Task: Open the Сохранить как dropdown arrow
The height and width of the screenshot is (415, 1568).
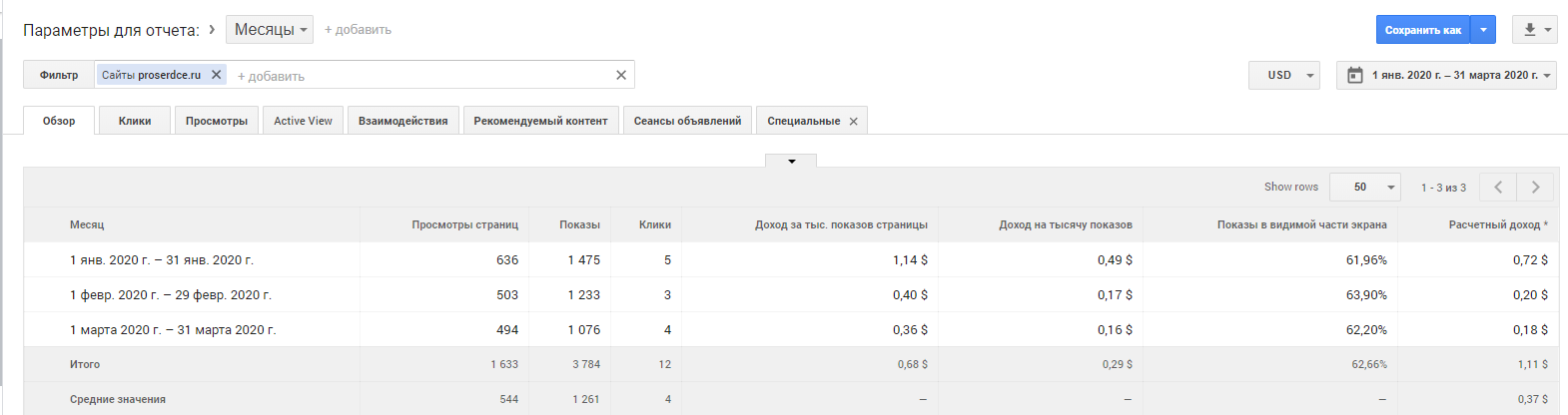Action: [1483, 30]
